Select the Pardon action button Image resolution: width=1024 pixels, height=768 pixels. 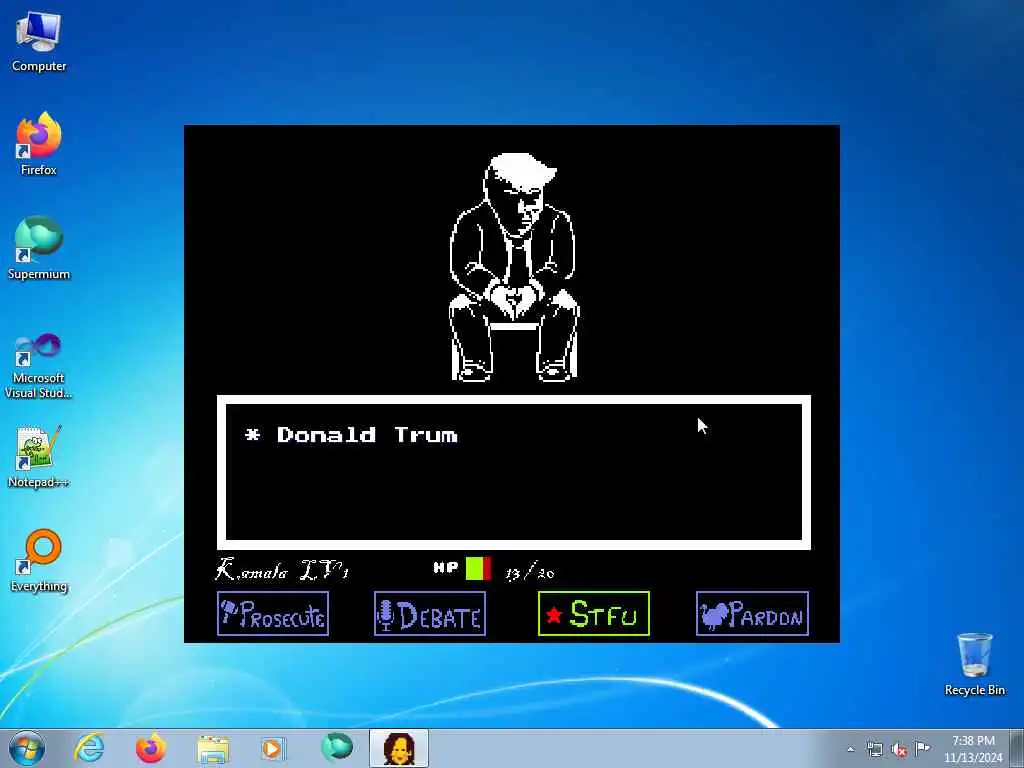[752, 613]
